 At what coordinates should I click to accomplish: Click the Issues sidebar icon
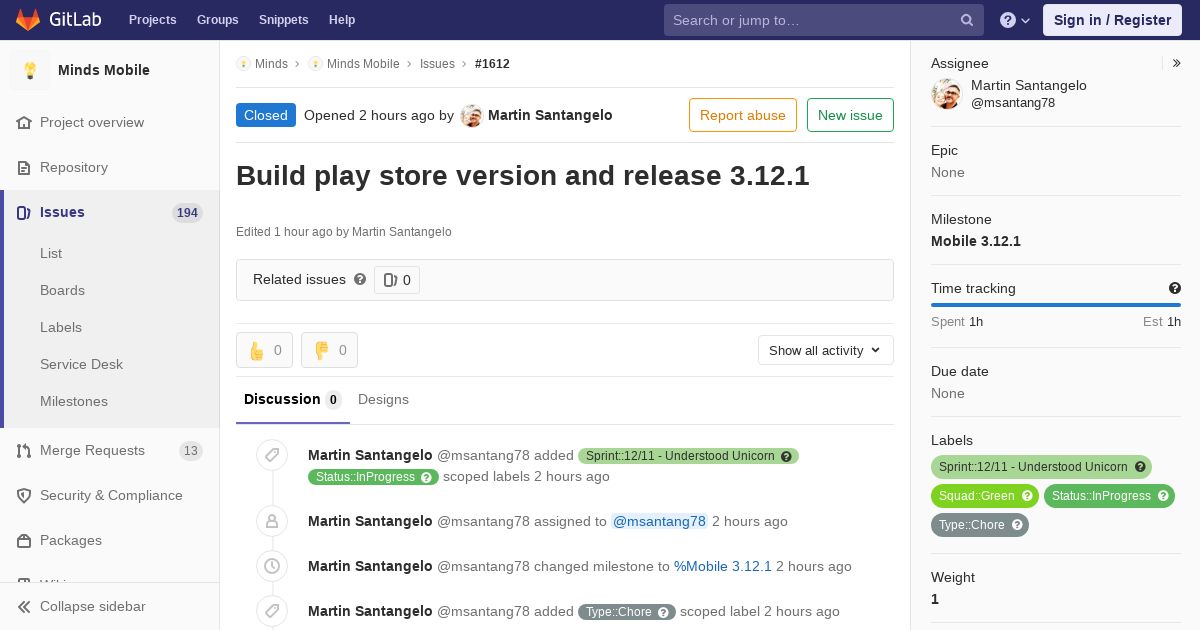pyautogui.click(x=24, y=212)
